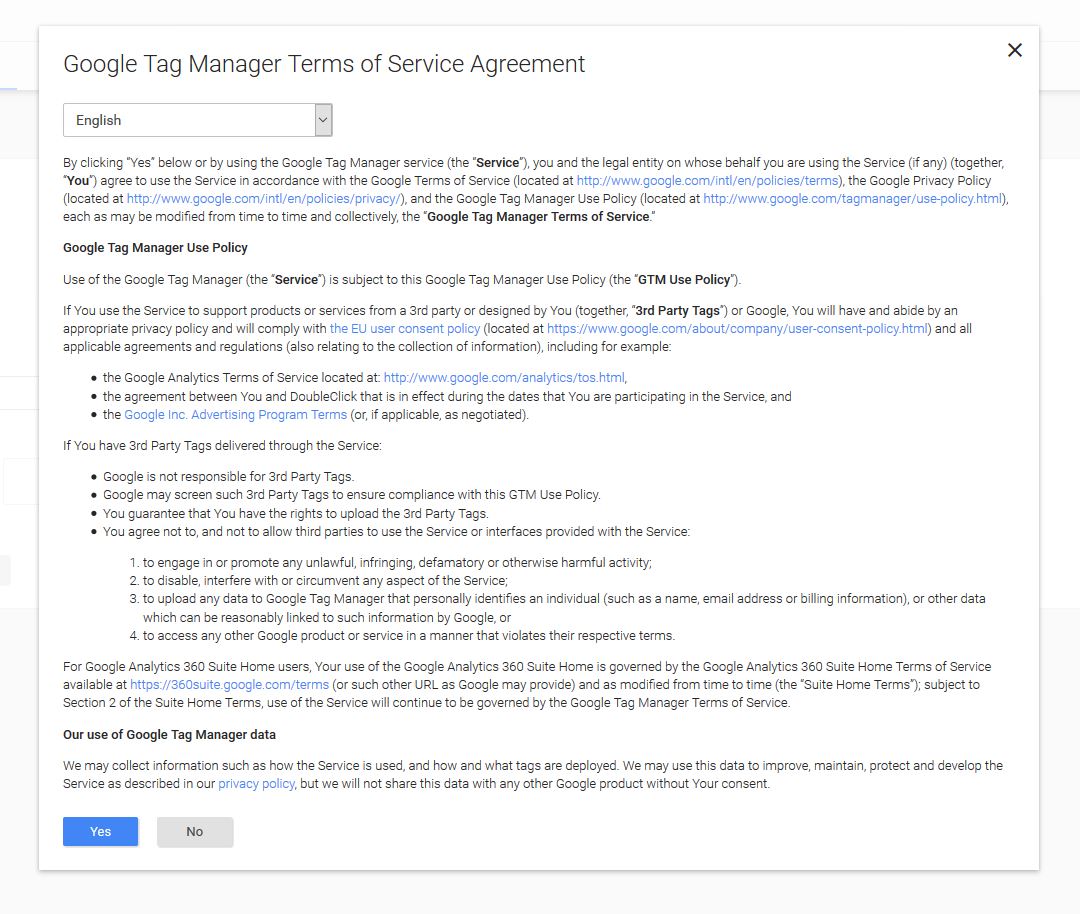Click bold 'Google Tag Manager Terms of Service.' phrase

click(539, 216)
